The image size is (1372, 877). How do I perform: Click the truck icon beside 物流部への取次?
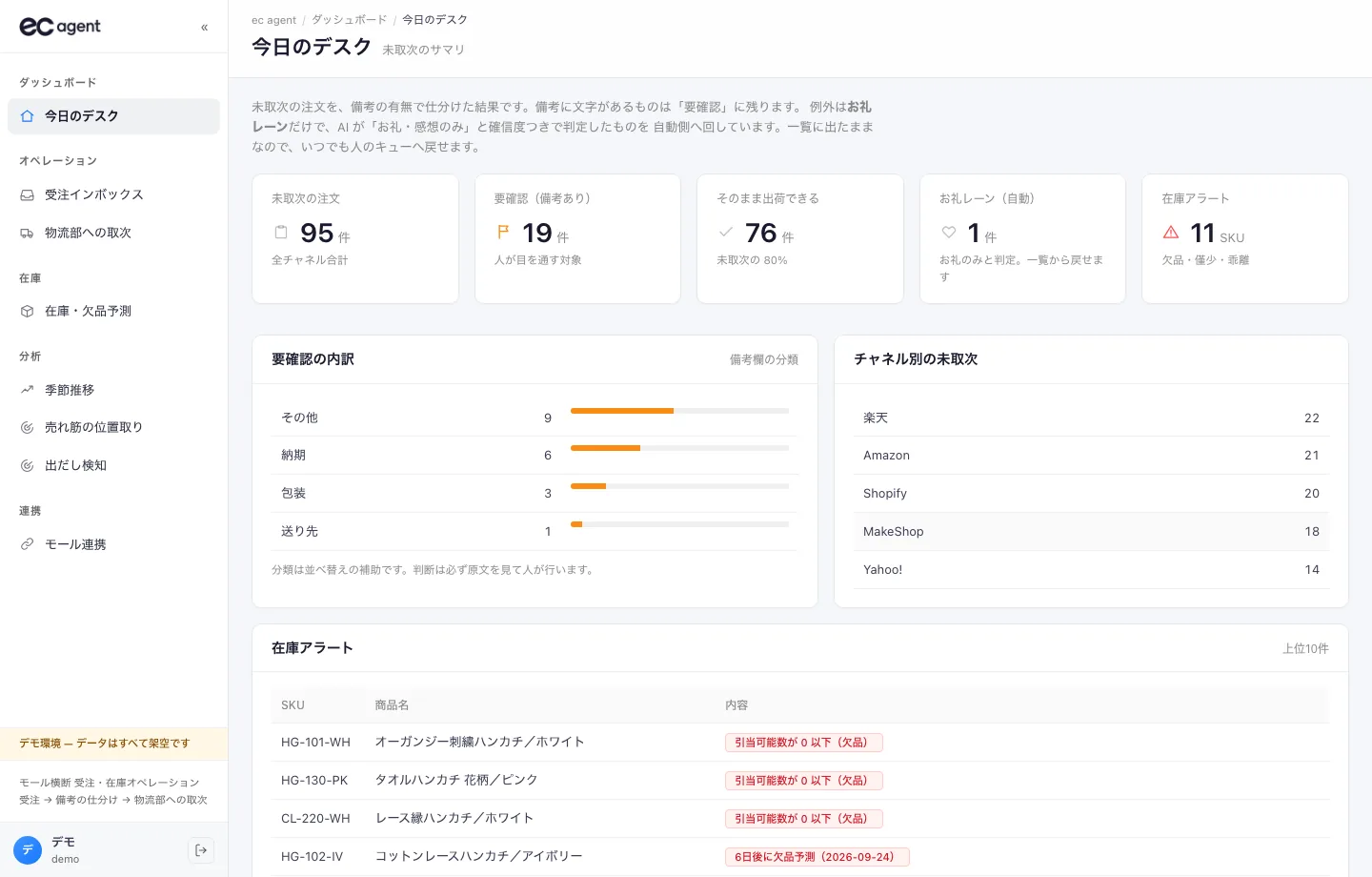coord(28,233)
